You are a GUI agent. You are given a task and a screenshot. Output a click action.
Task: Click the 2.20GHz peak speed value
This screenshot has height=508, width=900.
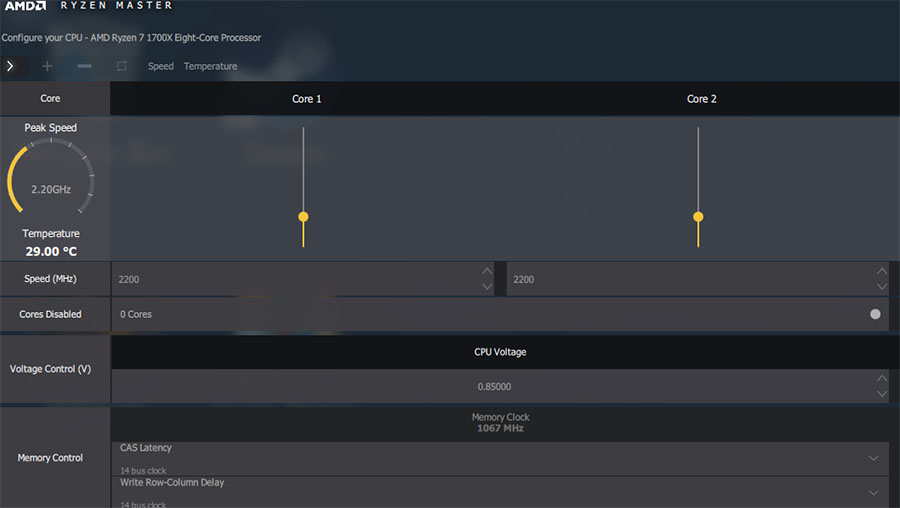click(x=51, y=189)
